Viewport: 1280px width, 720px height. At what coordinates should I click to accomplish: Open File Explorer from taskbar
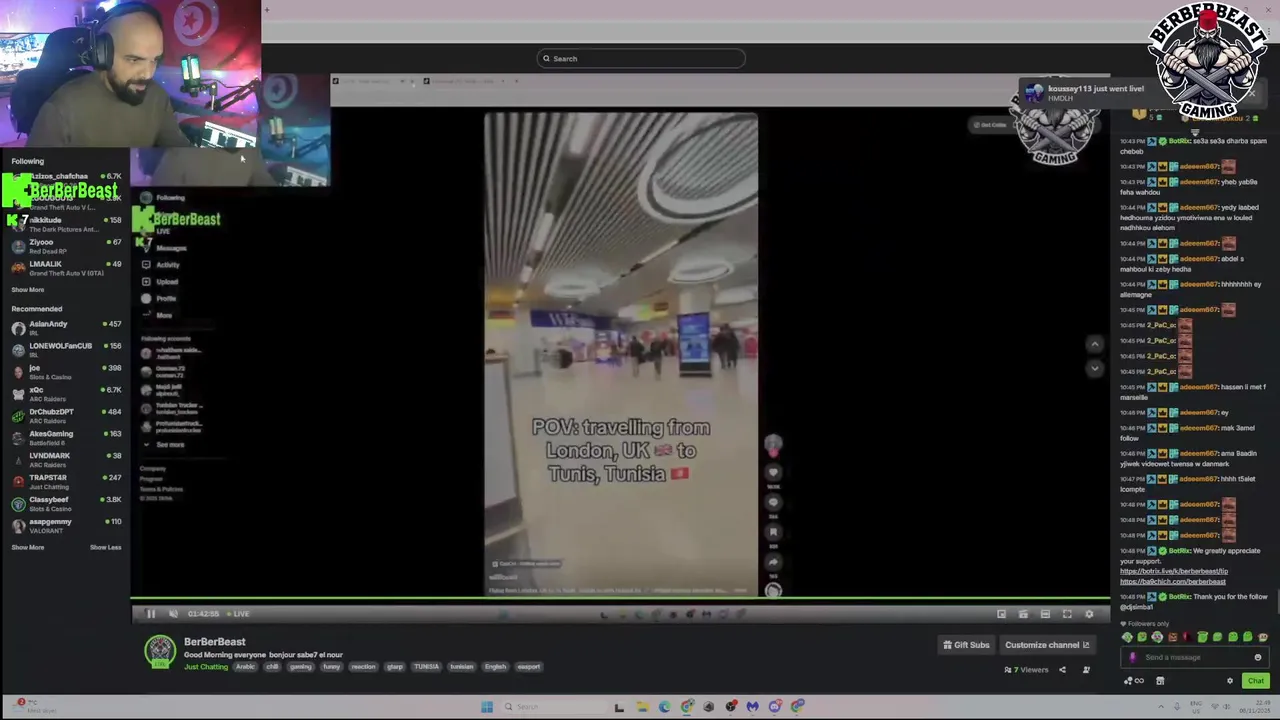[642, 707]
